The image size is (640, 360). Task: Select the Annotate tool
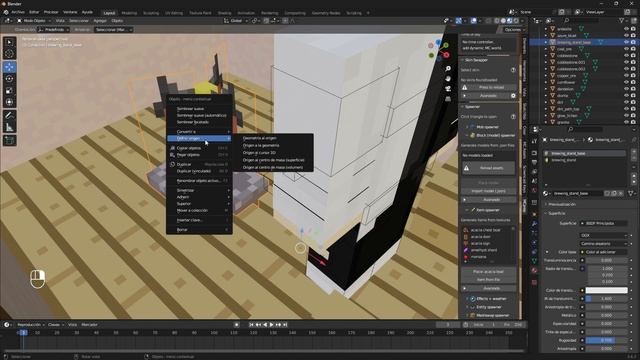click(x=9, y=116)
